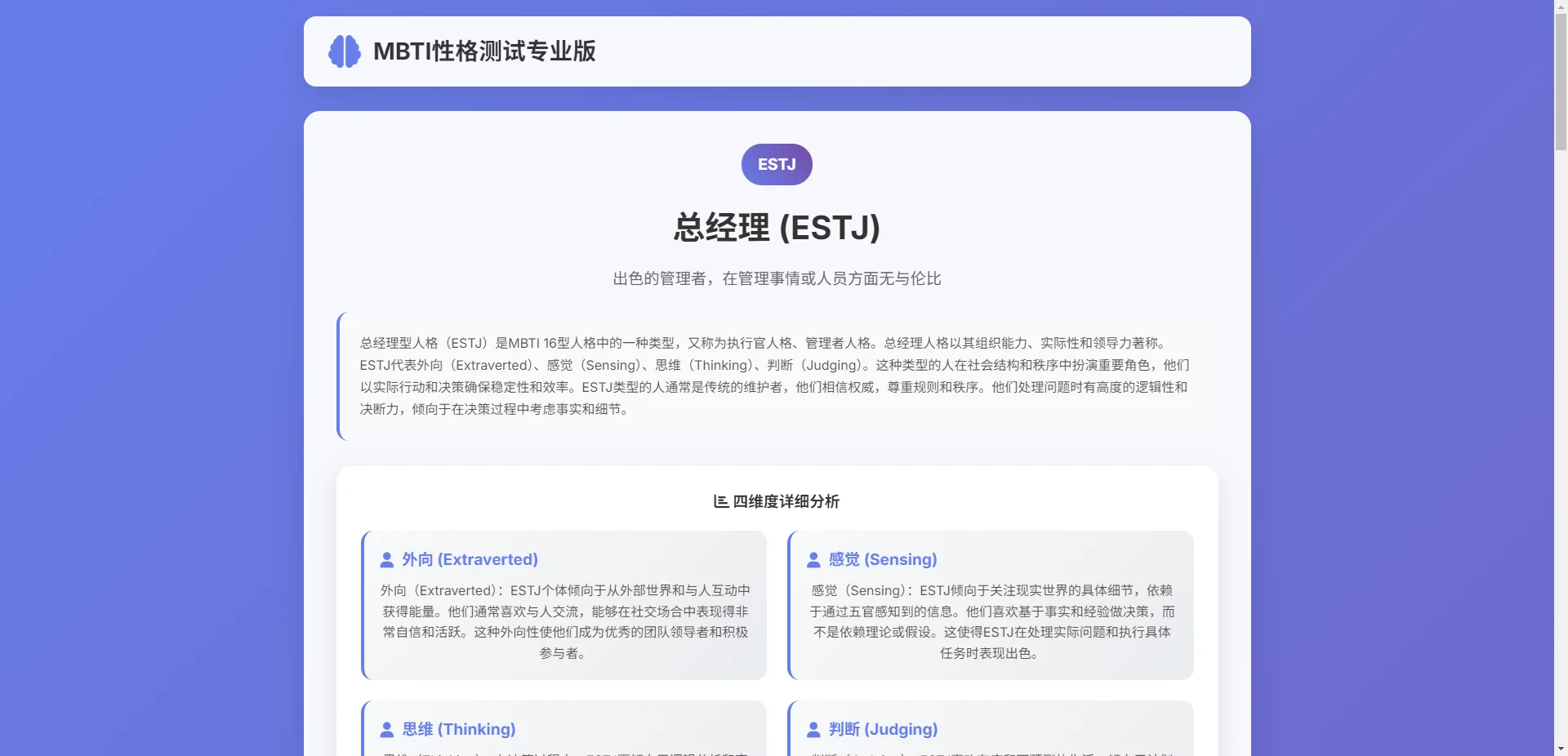Viewport: 1568px width, 756px height.
Task: Click the MBTI性格测试专业版 title
Action: 484,51
